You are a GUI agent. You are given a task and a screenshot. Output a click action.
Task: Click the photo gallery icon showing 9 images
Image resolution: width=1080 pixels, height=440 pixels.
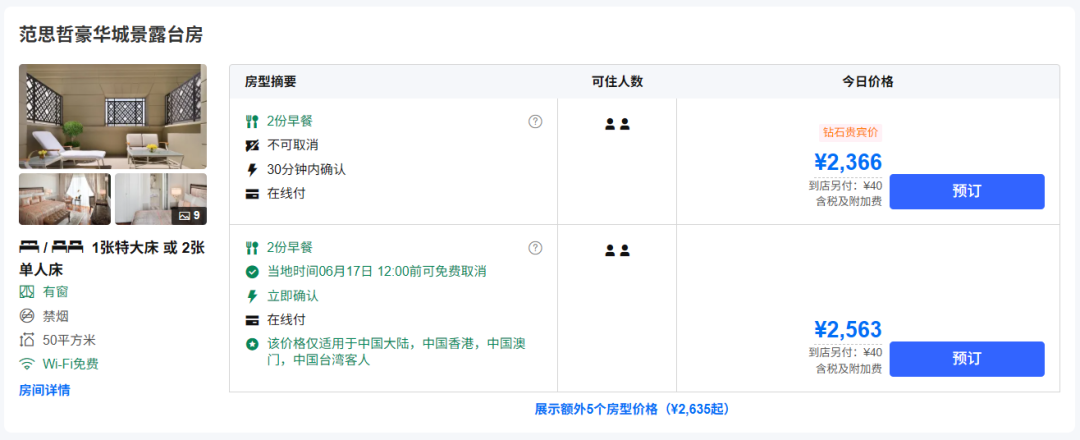(x=189, y=216)
